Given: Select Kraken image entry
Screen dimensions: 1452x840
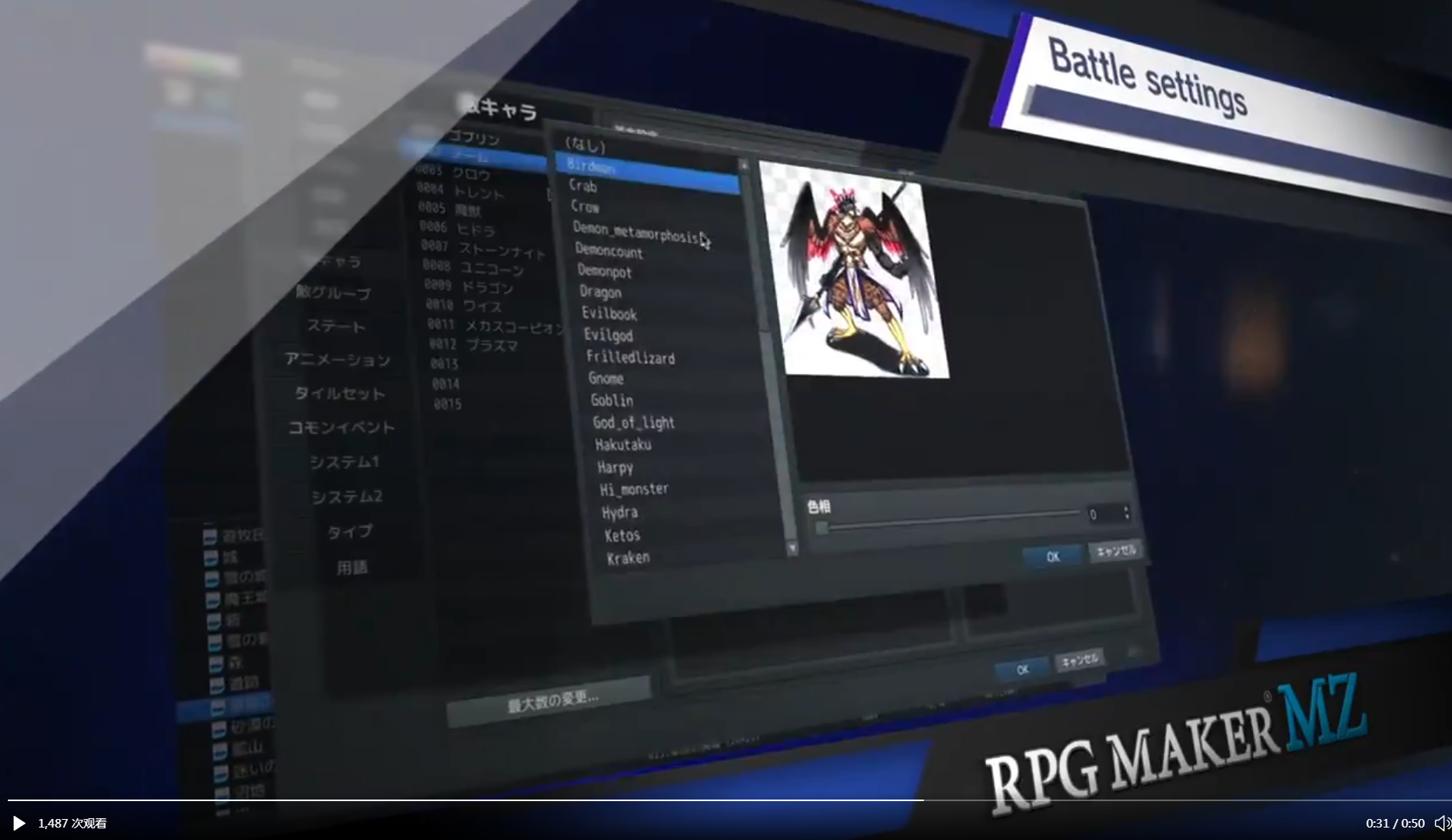Looking at the screenshot, I should click(x=628, y=558).
